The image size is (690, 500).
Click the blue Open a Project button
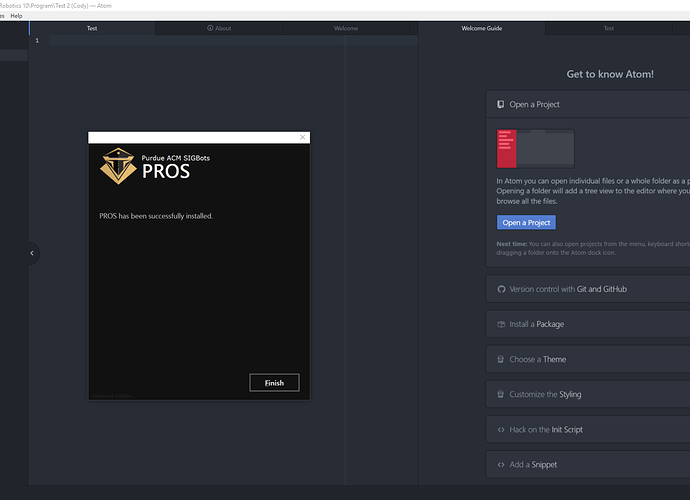coord(526,222)
